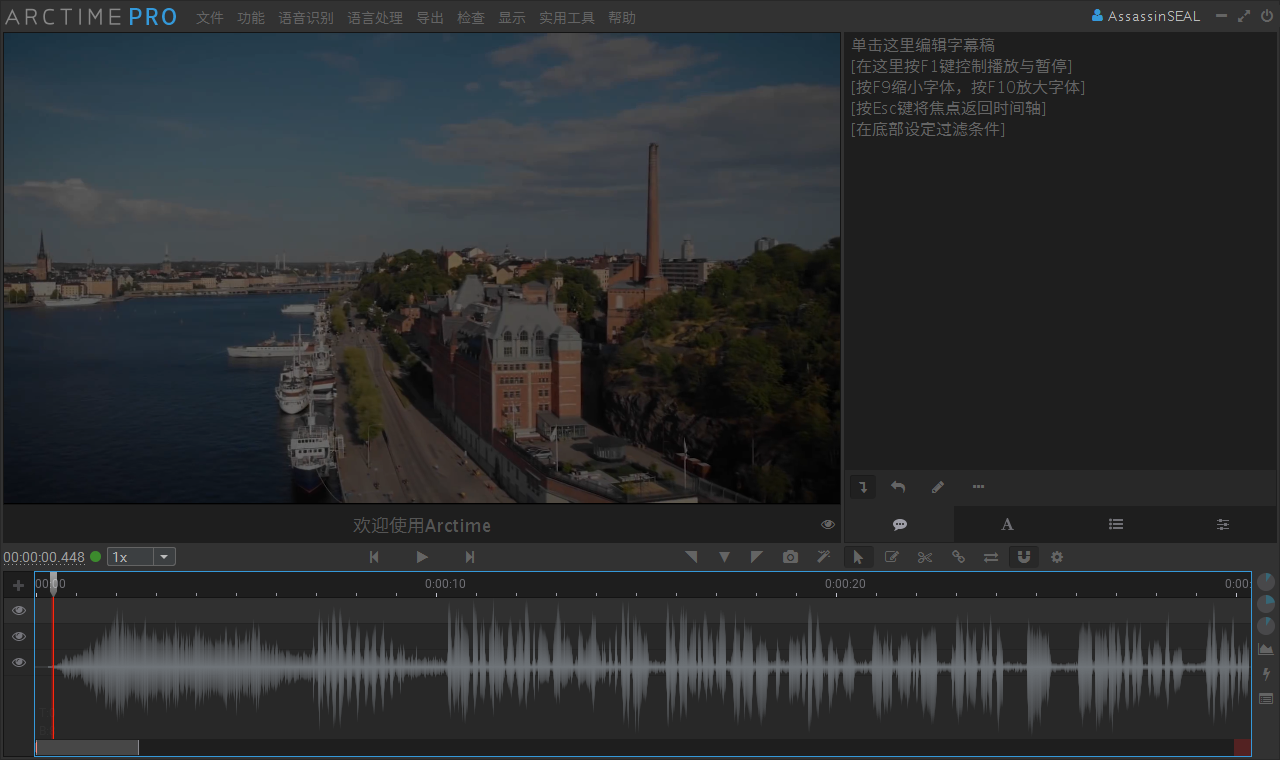The width and height of the screenshot is (1280, 760).
Task: Toggle the magnet snapping button
Action: 1024,557
